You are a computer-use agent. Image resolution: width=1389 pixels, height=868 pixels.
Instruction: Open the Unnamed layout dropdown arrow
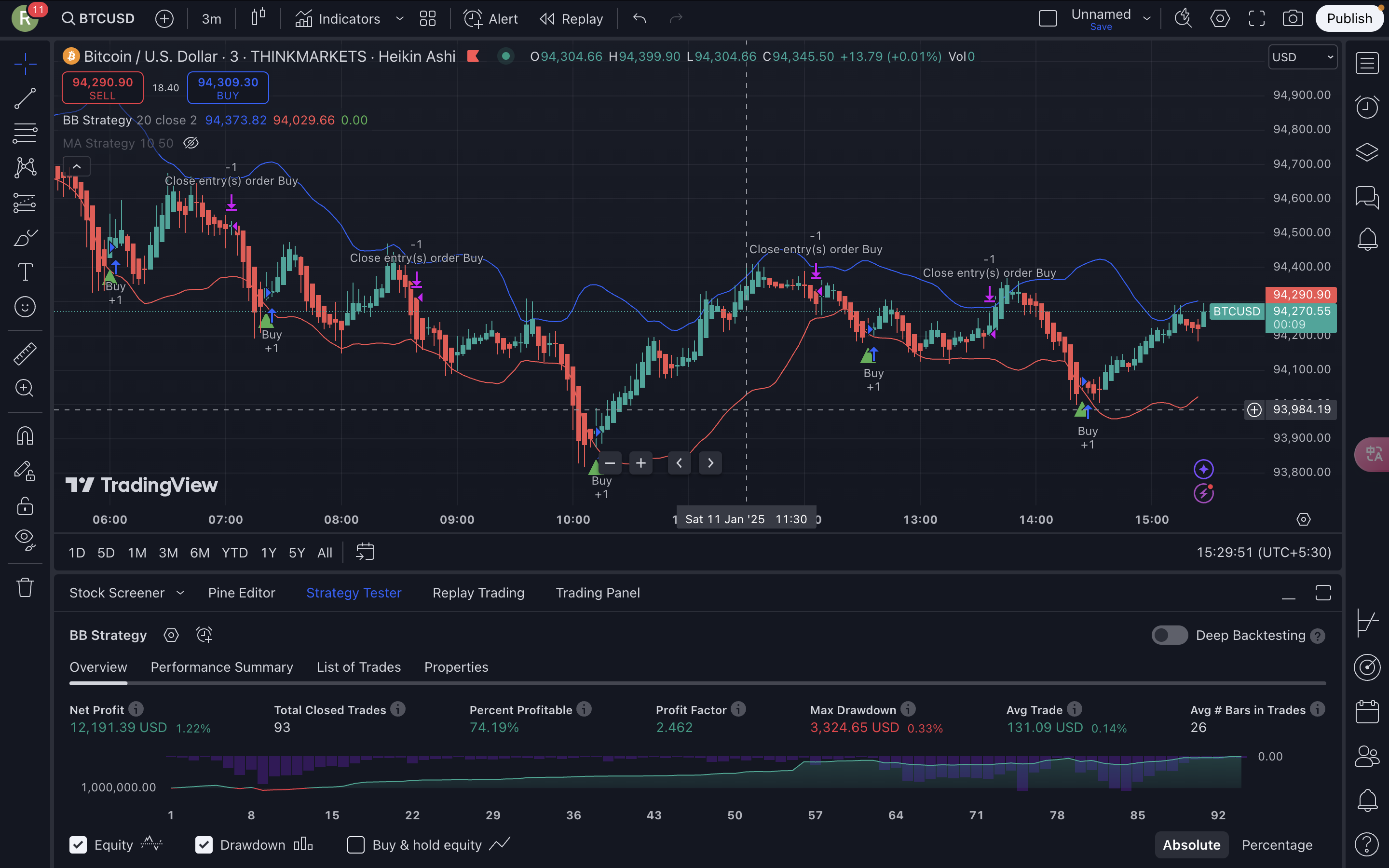point(1146,18)
